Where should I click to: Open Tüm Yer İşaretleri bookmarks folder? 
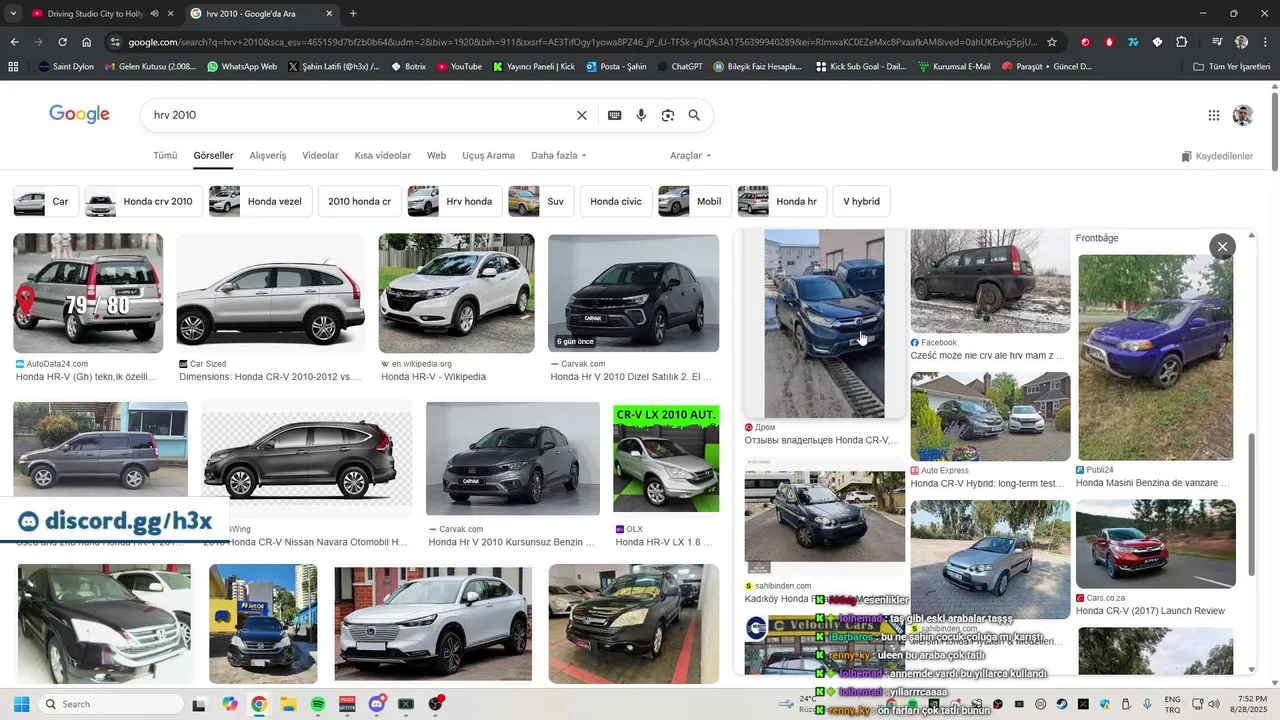coord(1232,66)
